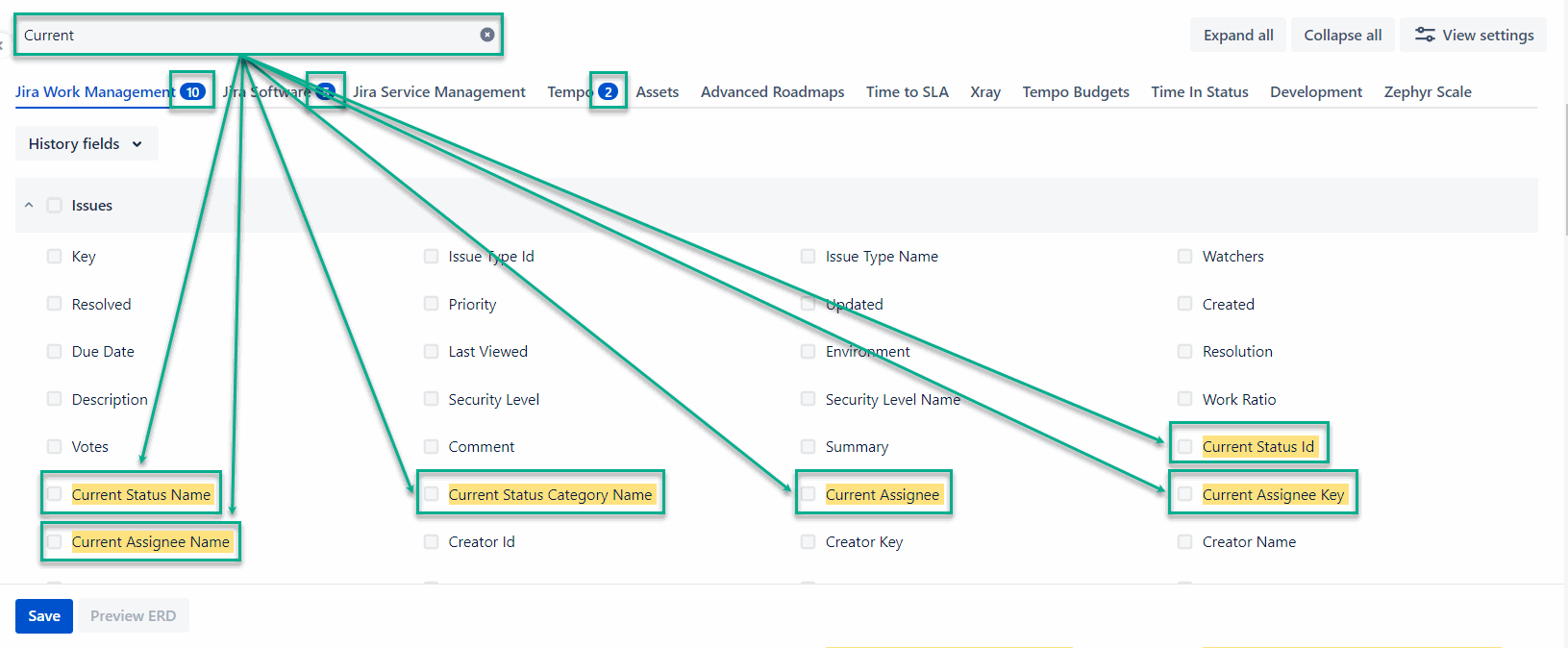Image resolution: width=1568 pixels, height=648 pixels.
Task: Open the History fields dropdown
Action: [87, 143]
